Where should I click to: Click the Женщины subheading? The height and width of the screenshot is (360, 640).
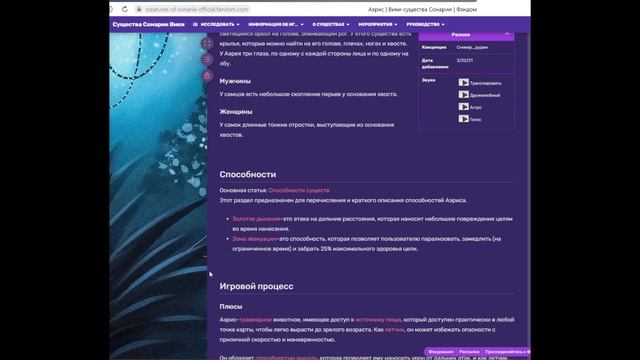pyautogui.click(x=236, y=112)
